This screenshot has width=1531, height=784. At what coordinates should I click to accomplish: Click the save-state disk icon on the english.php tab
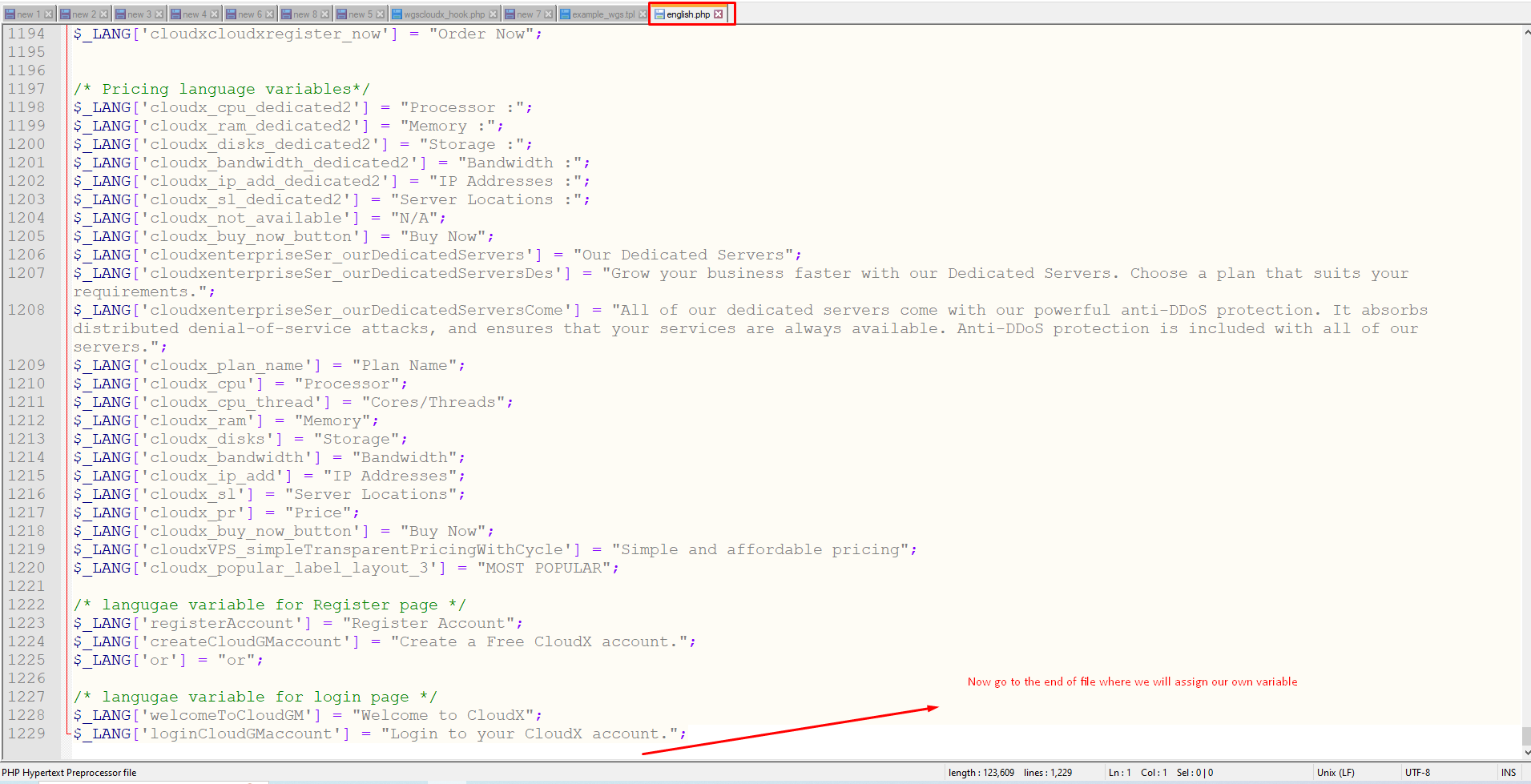point(659,14)
